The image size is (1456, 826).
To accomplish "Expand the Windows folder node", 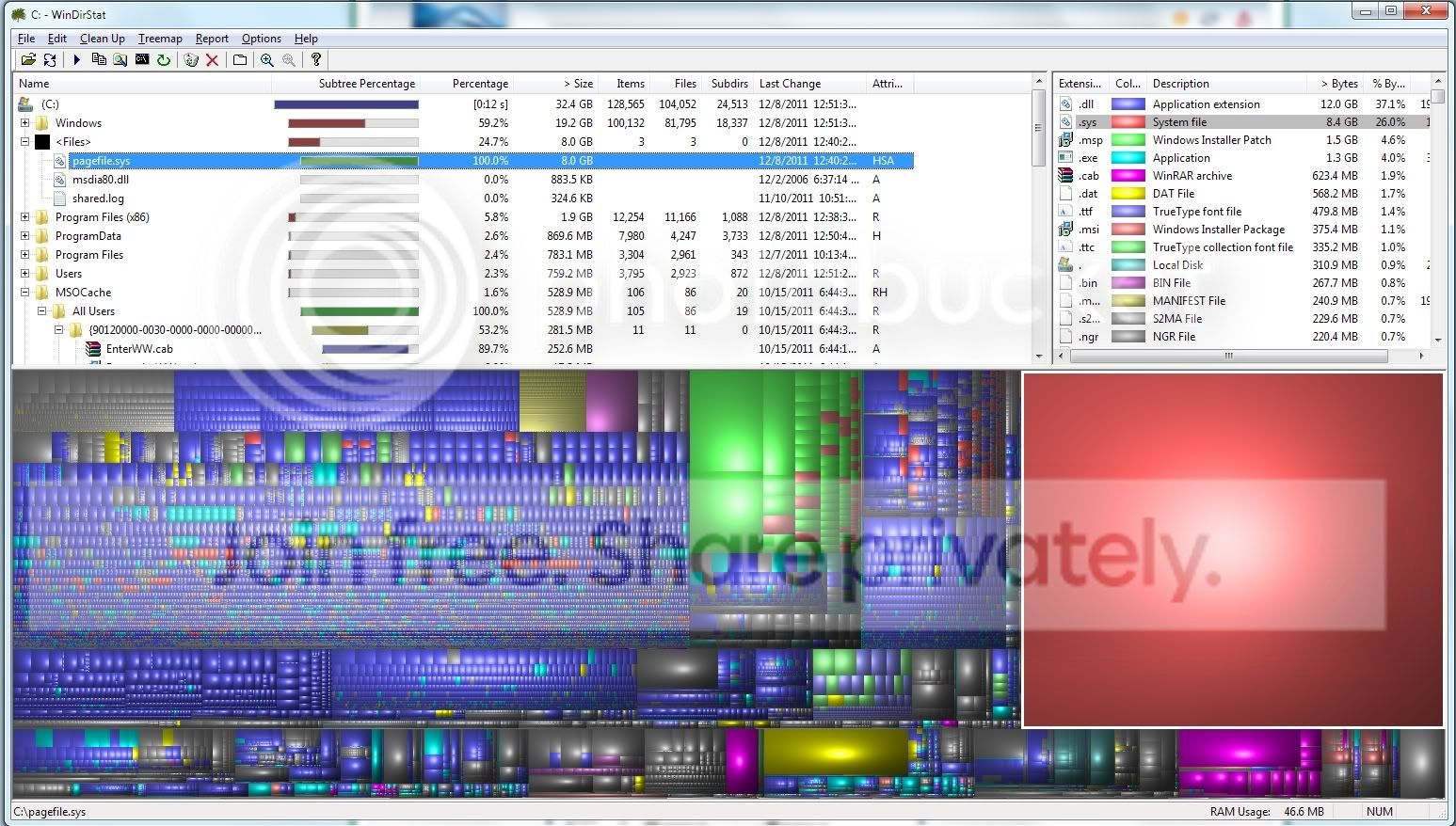I will 24,123.
